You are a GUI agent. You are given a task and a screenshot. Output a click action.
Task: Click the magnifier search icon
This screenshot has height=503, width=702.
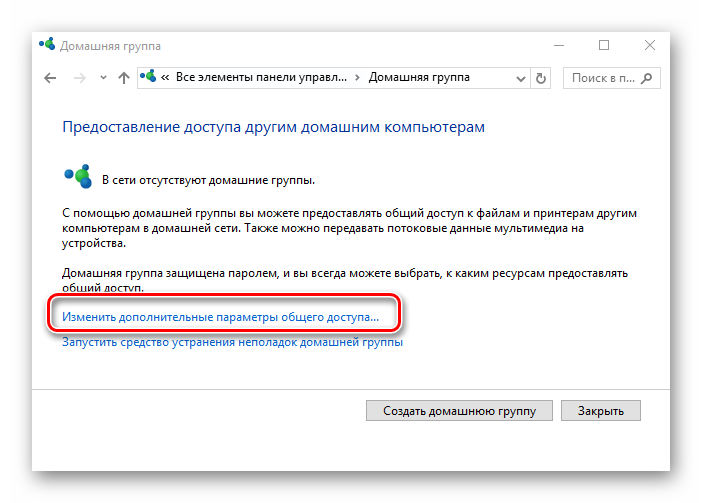(x=646, y=78)
